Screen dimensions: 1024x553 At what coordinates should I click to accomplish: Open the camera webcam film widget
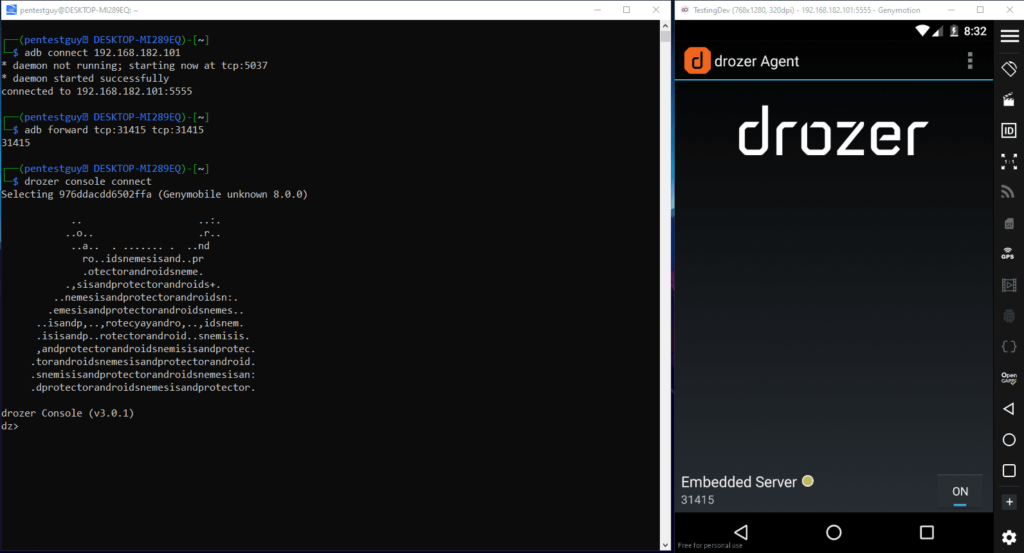click(1009, 285)
